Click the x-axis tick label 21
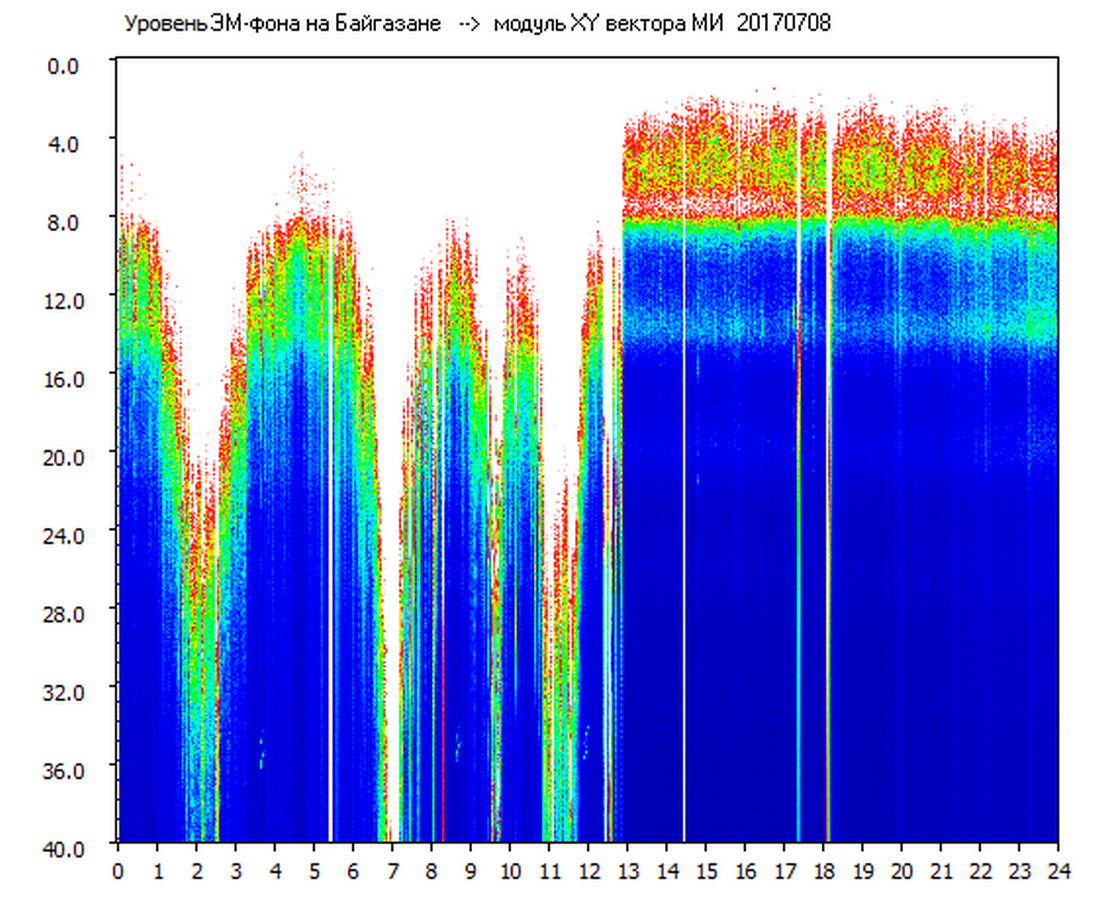 point(940,871)
